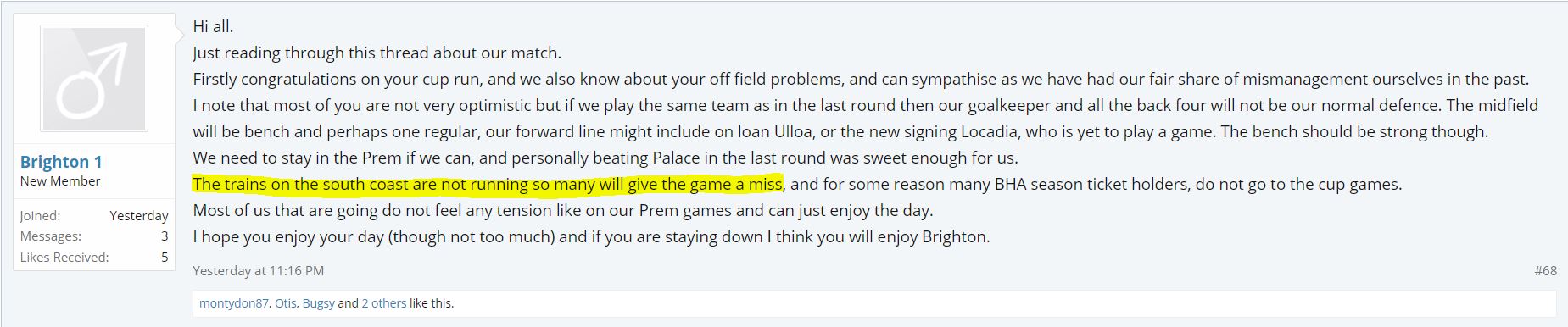Click the sentence beginning 'Firstly congratulations'
1568x327 pixels.
click(861, 79)
